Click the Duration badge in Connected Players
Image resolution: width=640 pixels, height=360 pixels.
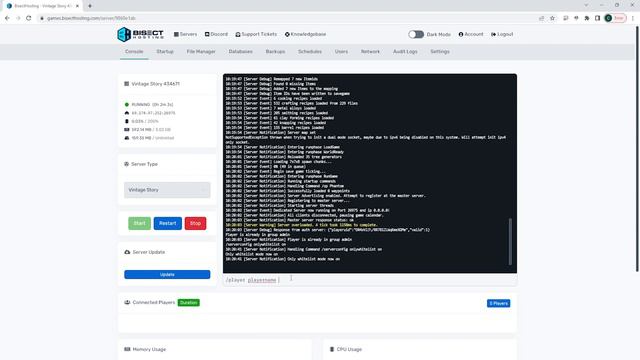coord(189,302)
